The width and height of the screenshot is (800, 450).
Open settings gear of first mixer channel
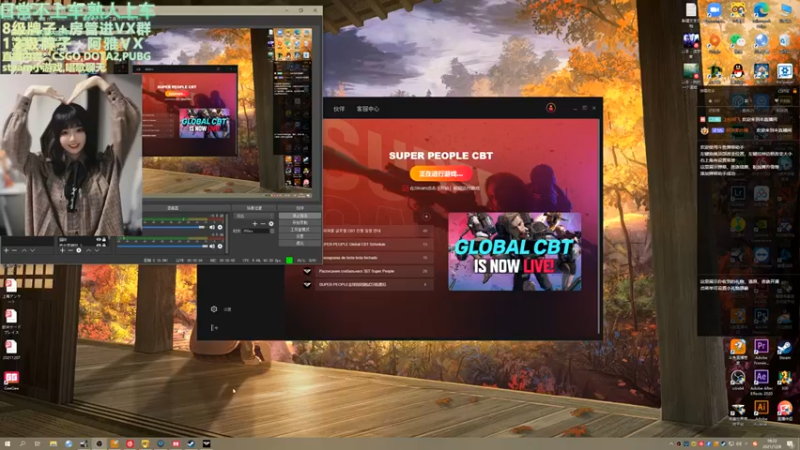click(220, 228)
